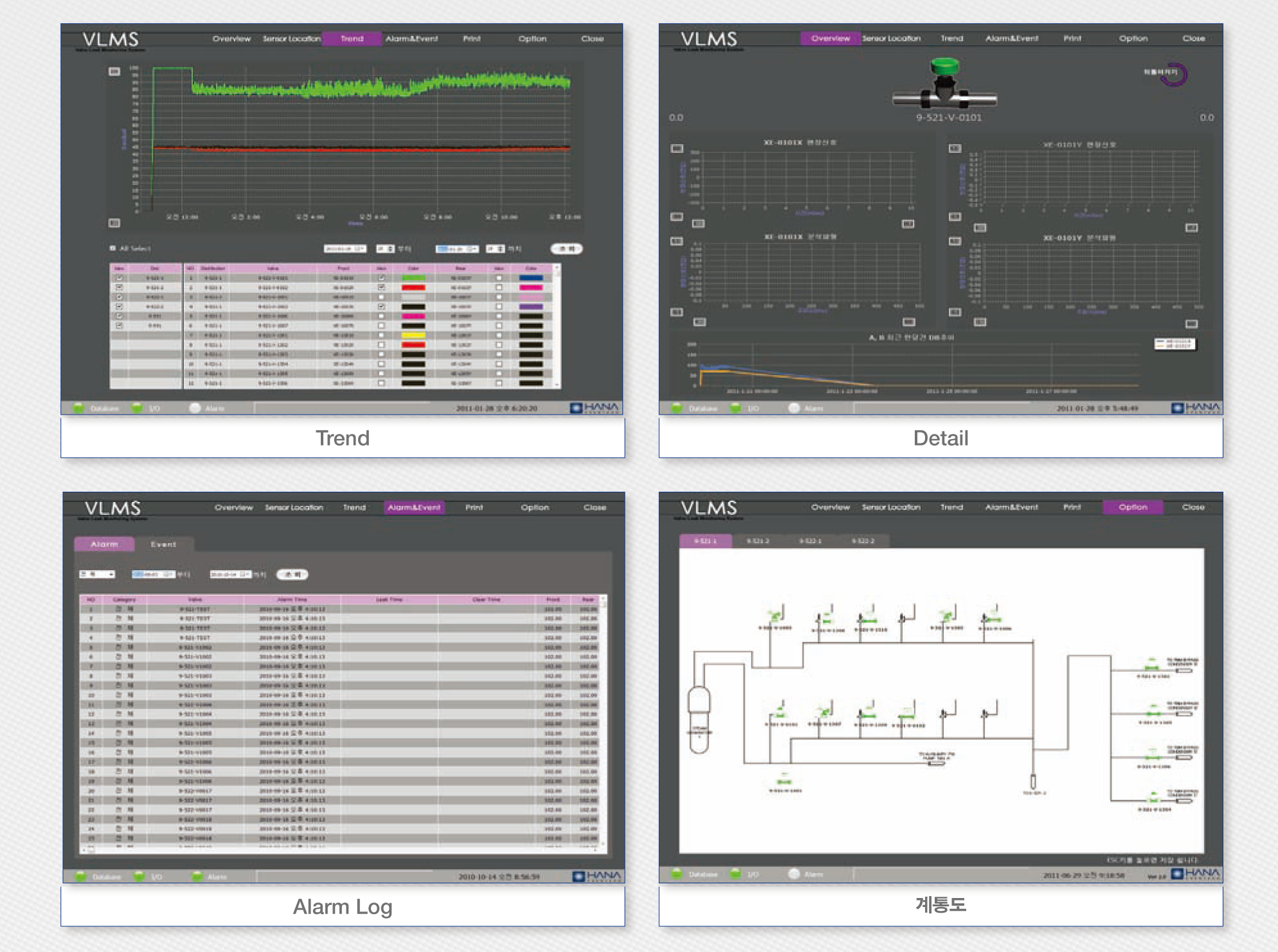The width and height of the screenshot is (1278, 952).
Task: Click the white Alarm status indicator in Trend screen
Action: coord(195,408)
